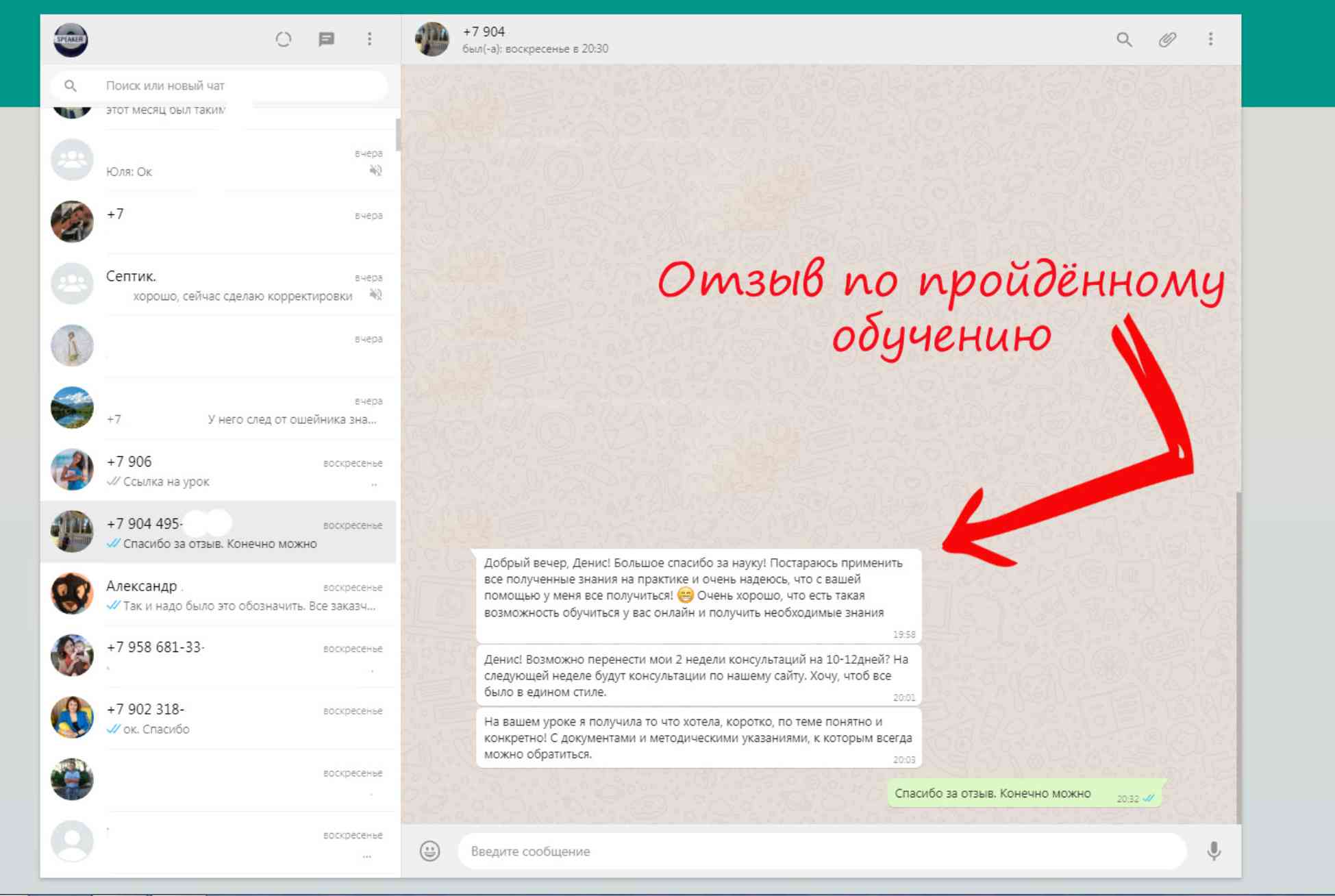Click the conversation pane scrollbar

click(x=1238, y=658)
